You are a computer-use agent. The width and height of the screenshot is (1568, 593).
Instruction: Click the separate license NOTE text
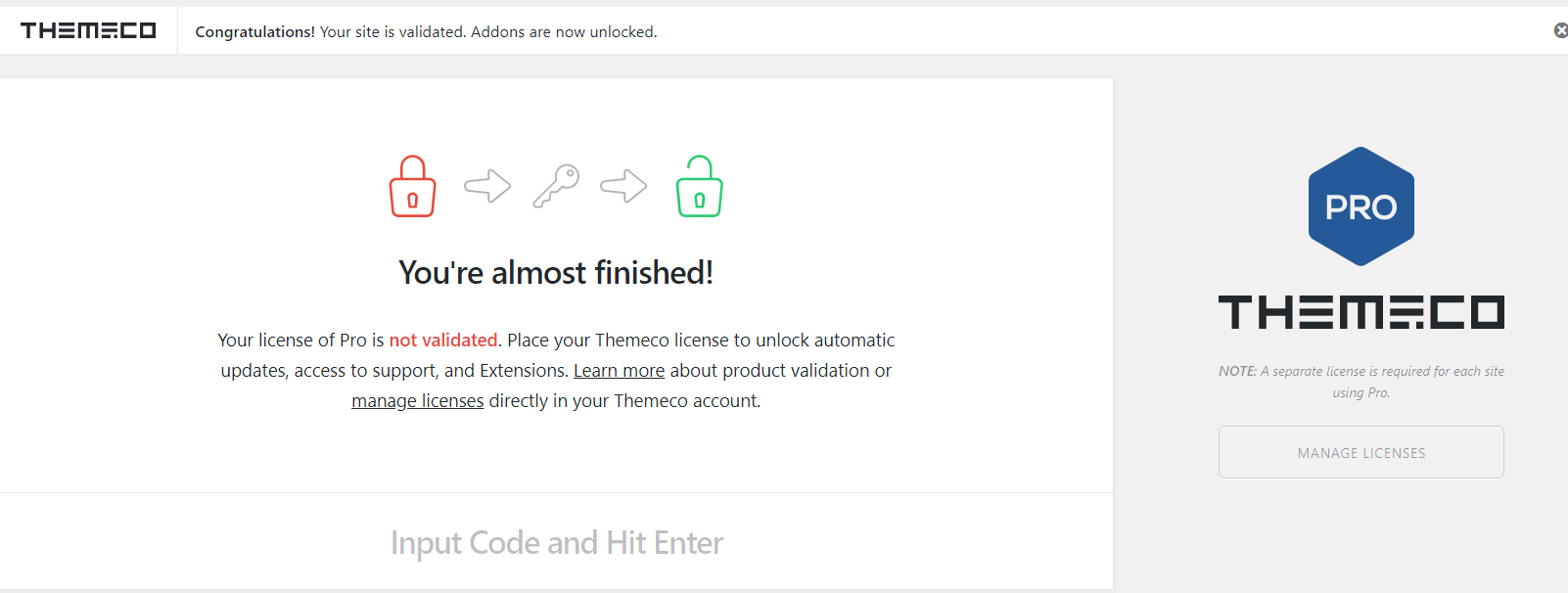coord(1360,382)
